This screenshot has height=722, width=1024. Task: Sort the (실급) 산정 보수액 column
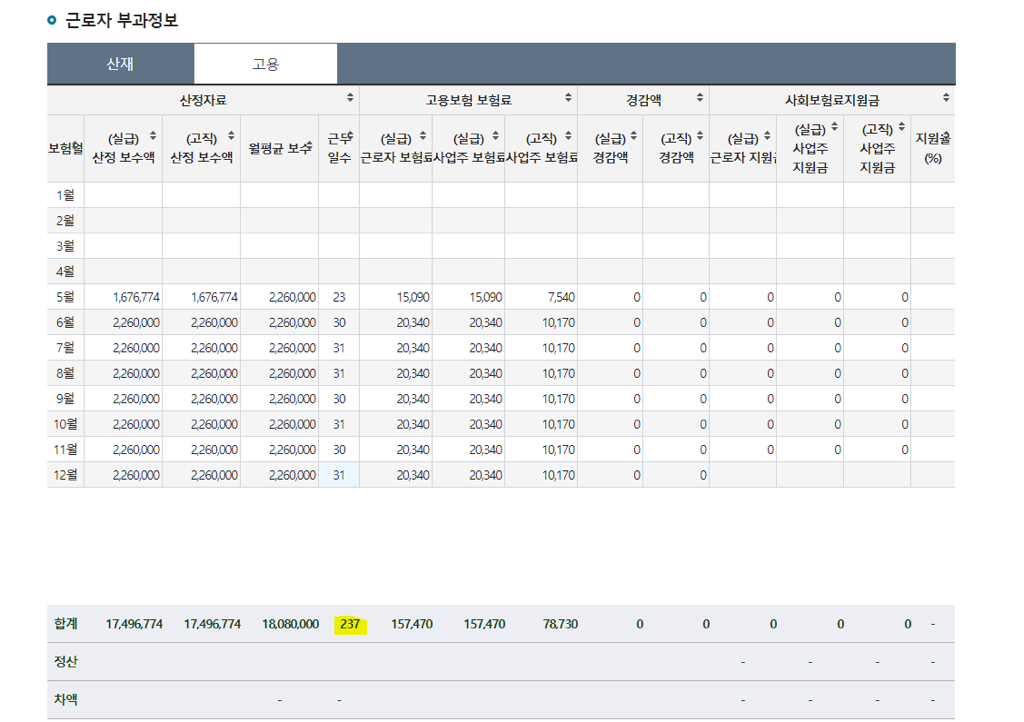(x=152, y=136)
